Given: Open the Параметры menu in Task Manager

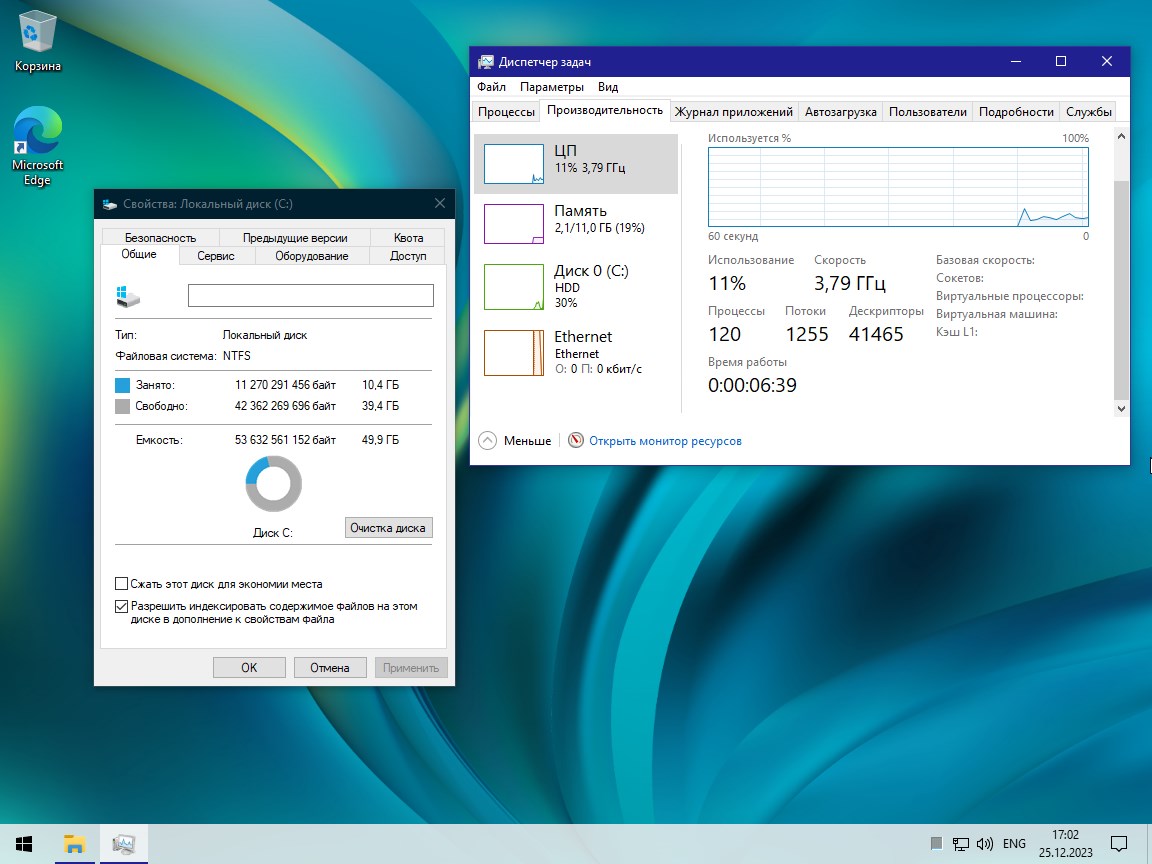Looking at the screenshot, I should tap(551, 87).
